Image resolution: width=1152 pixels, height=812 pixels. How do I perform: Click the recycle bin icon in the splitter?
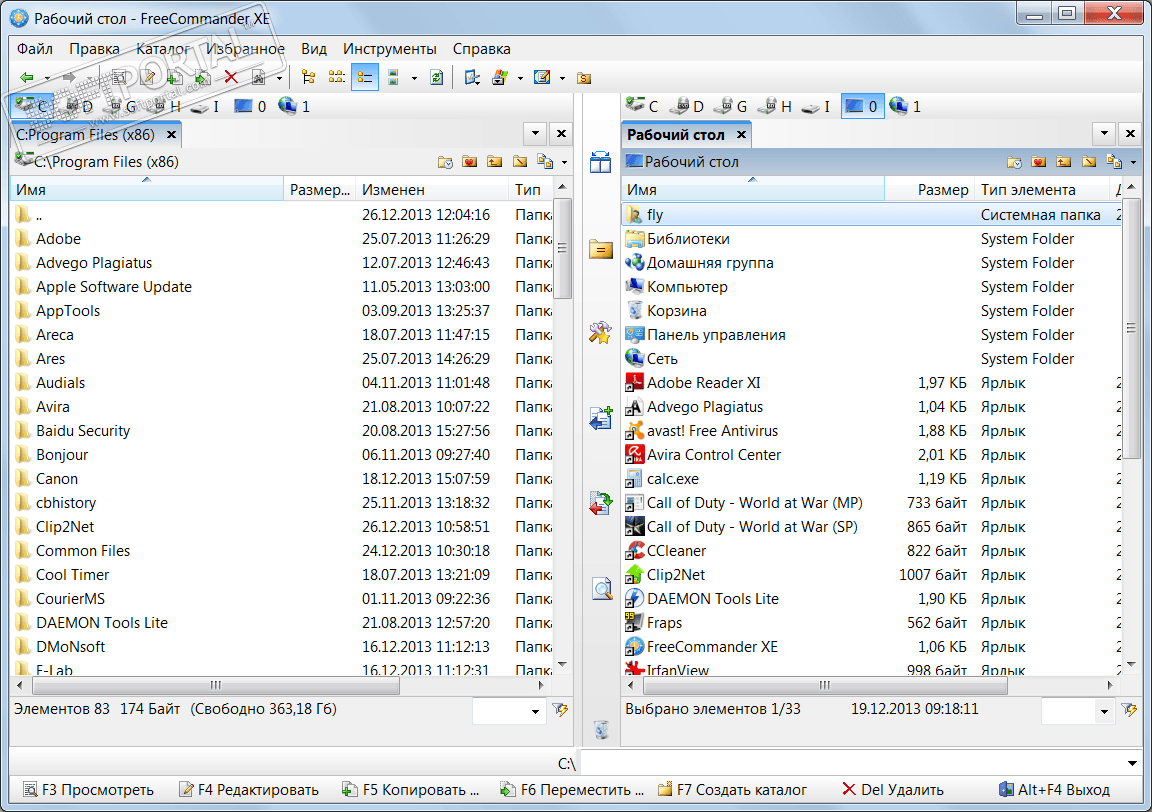point(602,729)
